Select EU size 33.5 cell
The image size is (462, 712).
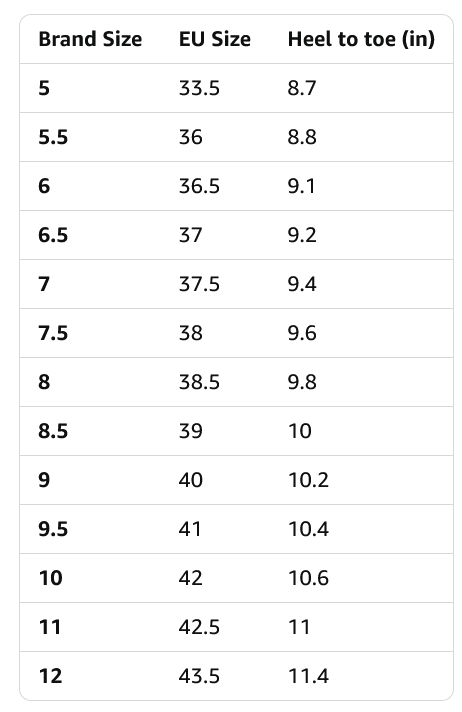pos(199,88)
